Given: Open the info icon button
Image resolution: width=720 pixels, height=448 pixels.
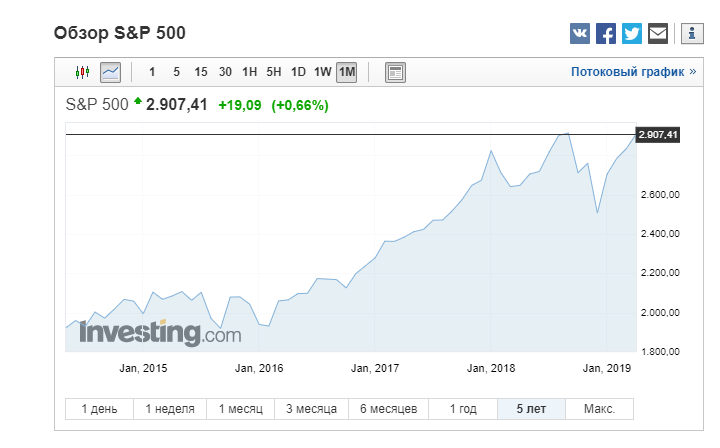Looking at the screenshot, I should [691, 33].
